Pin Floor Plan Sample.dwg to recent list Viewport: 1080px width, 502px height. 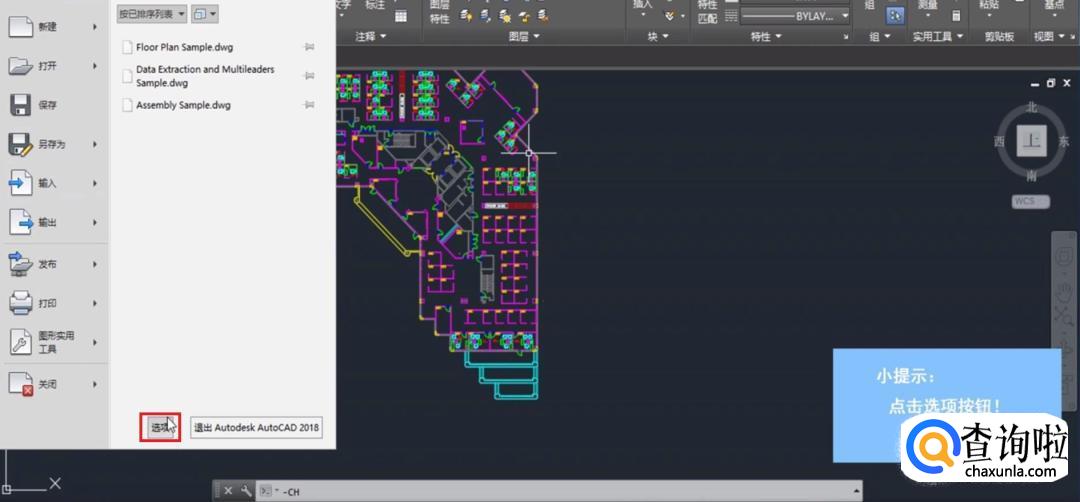click(309, 47)
